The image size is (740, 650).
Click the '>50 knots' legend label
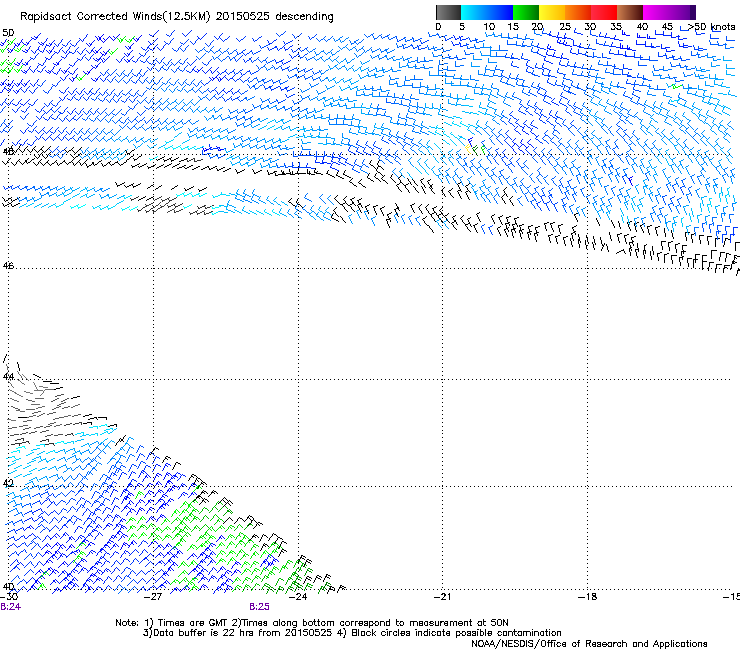(712, 27)
